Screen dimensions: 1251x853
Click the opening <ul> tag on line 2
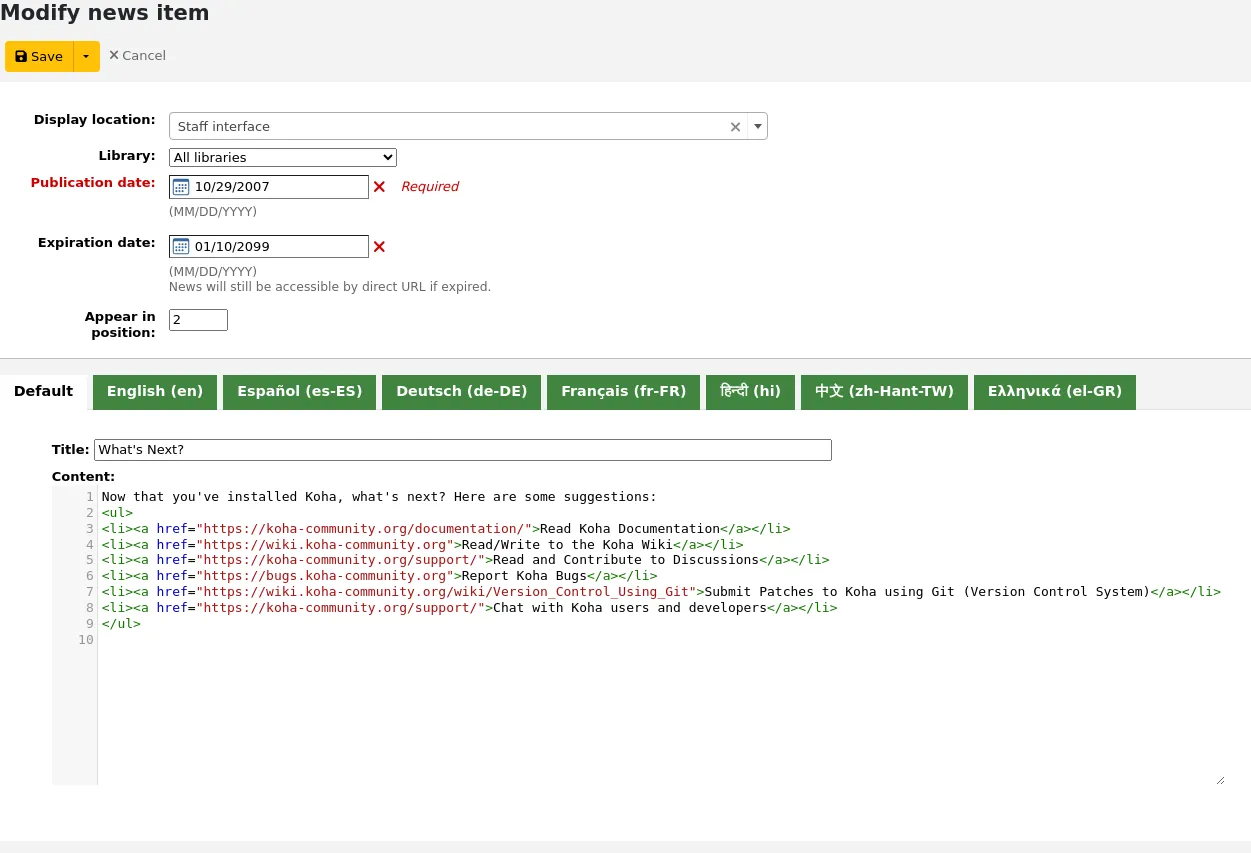(117, 513)
